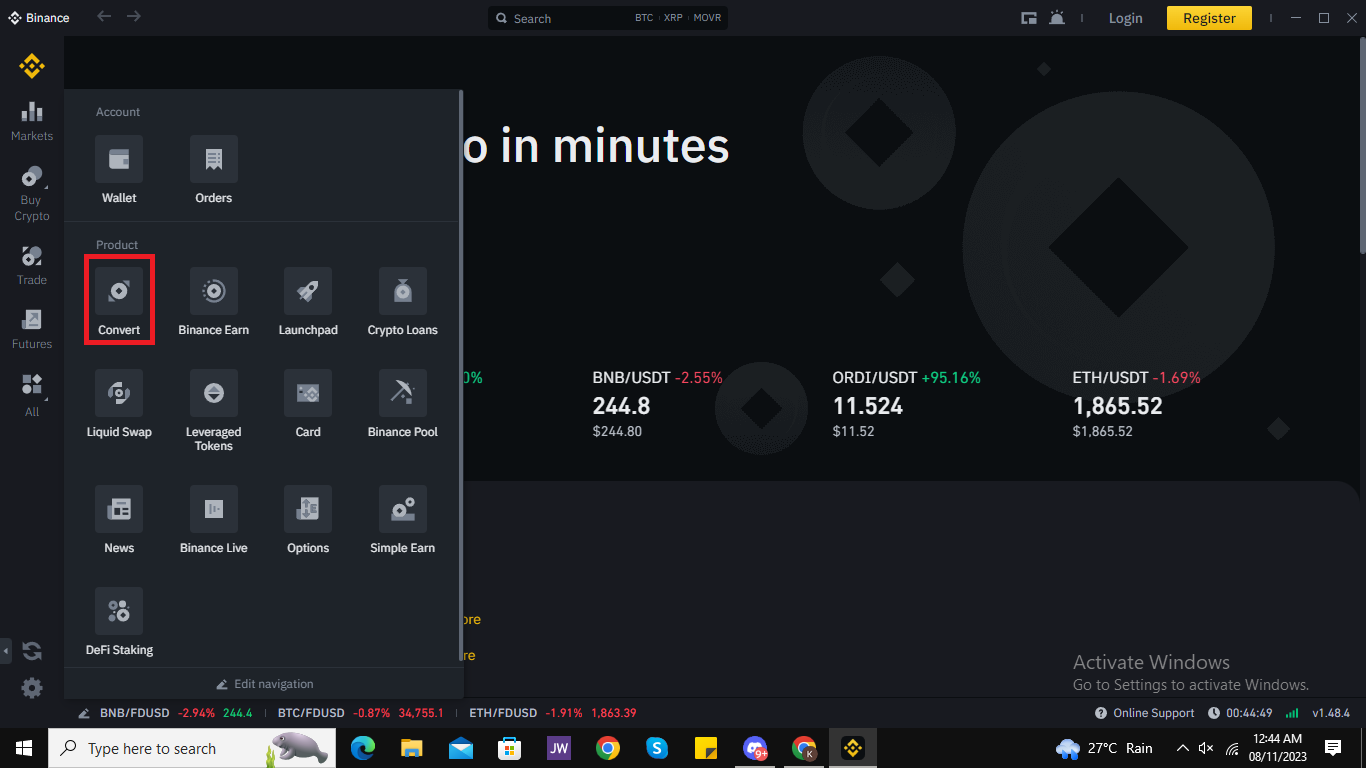1366x768 pixels.
Task: Open the ETH/USDT price card
Action: pos(1136,404)
